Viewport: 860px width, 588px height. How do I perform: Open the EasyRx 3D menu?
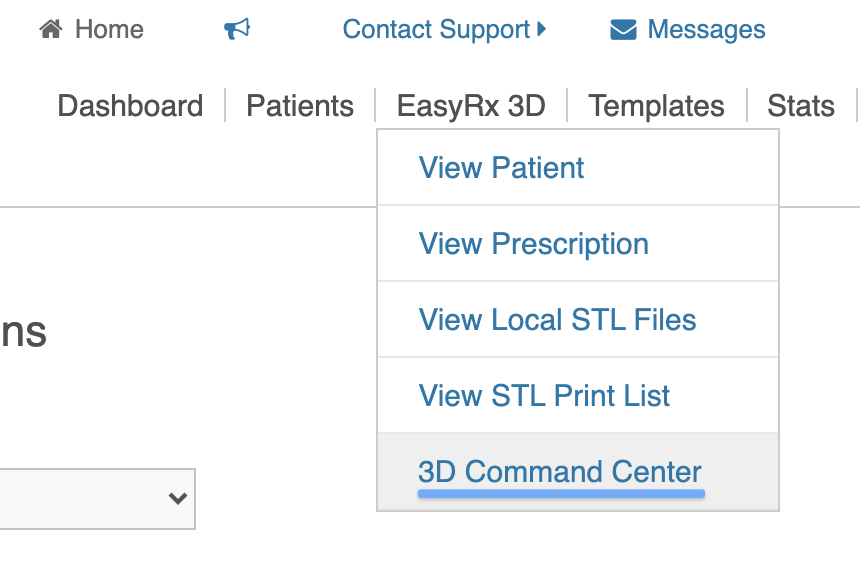[x=471, y=105]
